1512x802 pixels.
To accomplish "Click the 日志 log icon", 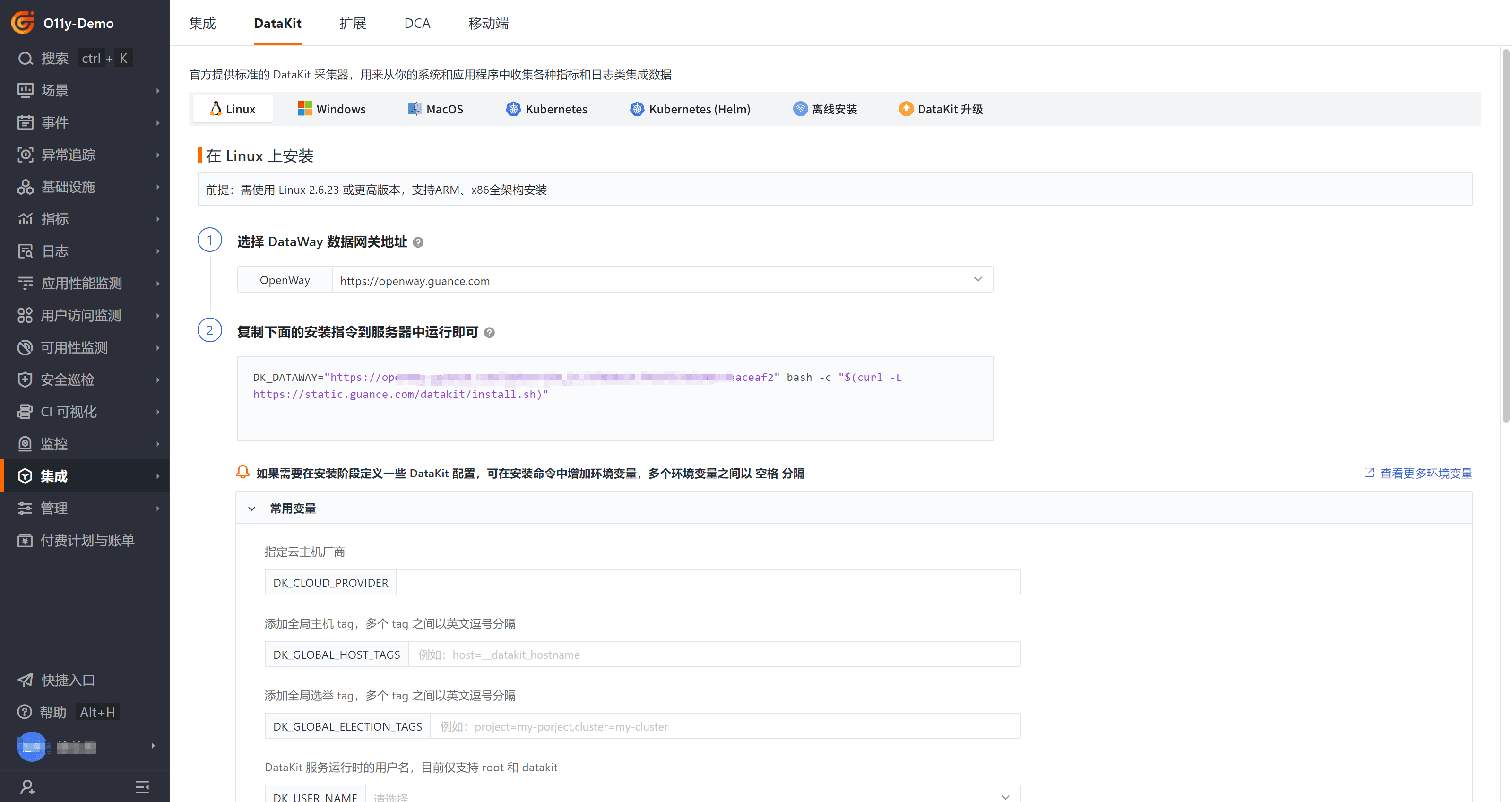I will tap(25, 251).
